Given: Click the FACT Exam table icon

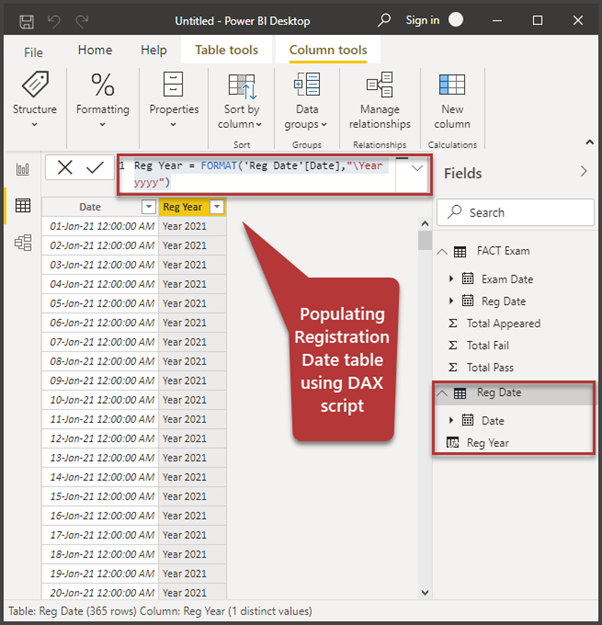Looking at the screenshot, I should click(460, 252).
